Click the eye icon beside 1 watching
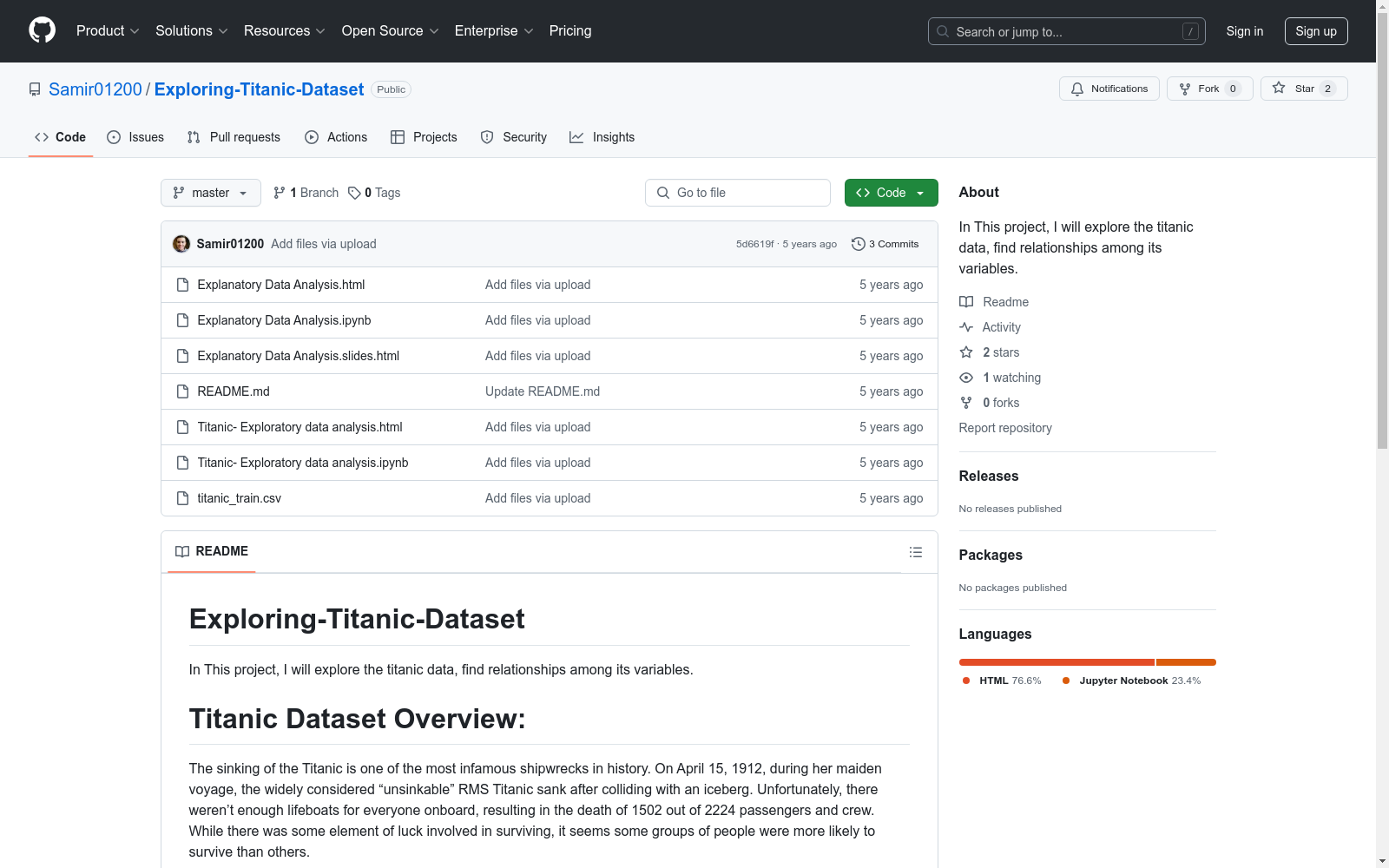This screenshot has height=868, width=1389. pos(966,378)
